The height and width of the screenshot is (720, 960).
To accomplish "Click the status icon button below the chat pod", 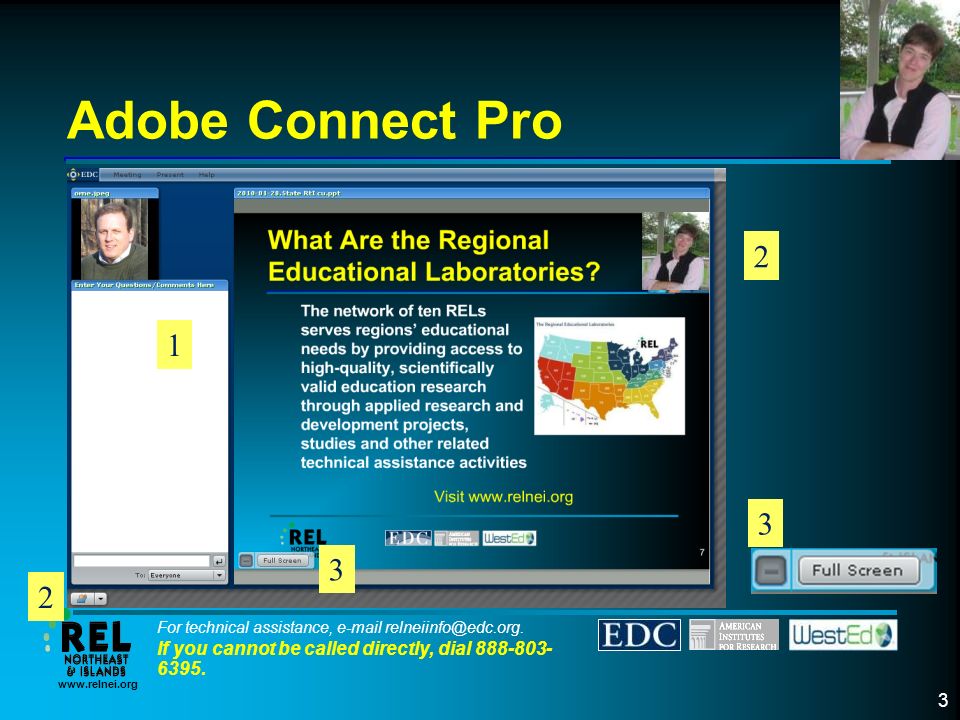I will tap(82, 599).
